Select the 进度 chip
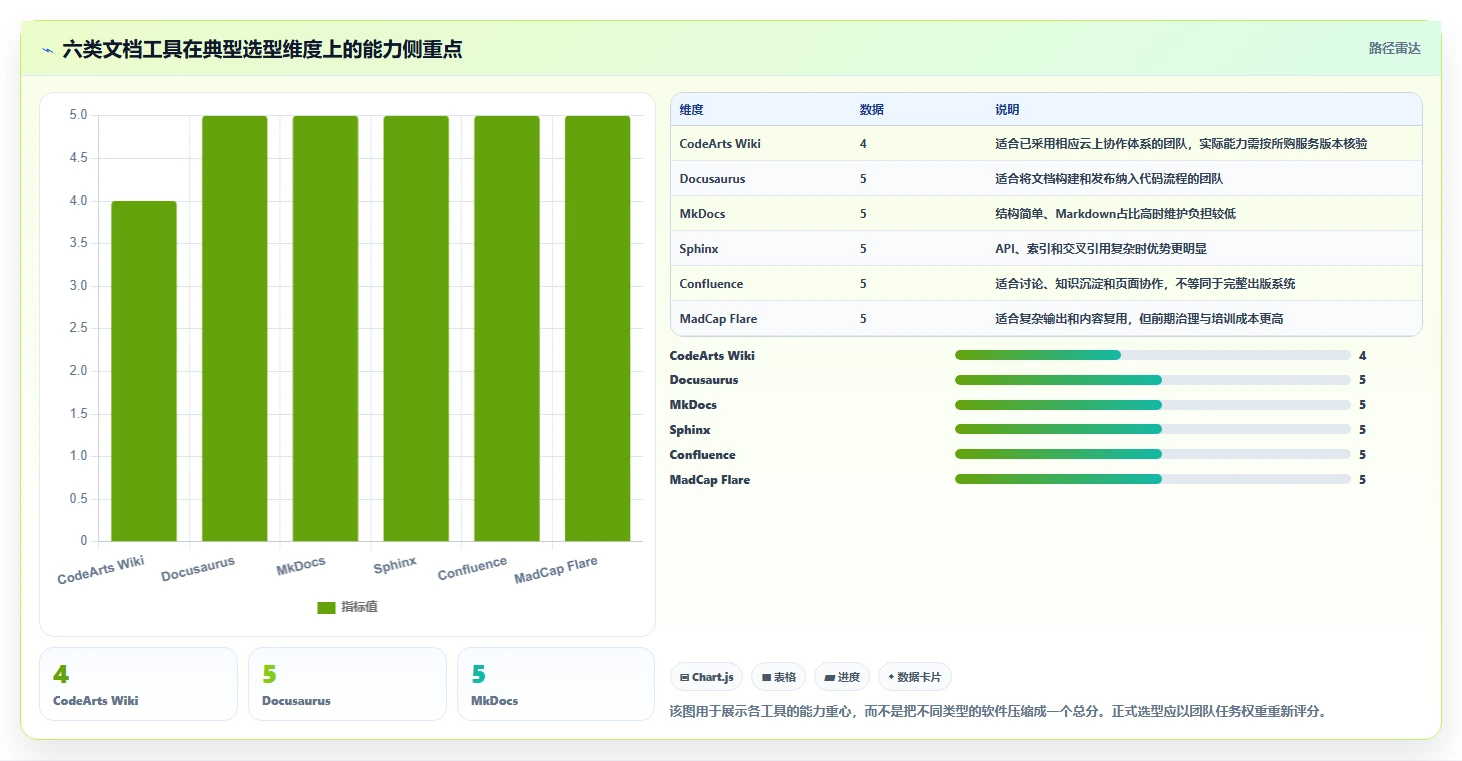This screenshot has height=761, width=1462. (x=842, y=677)
